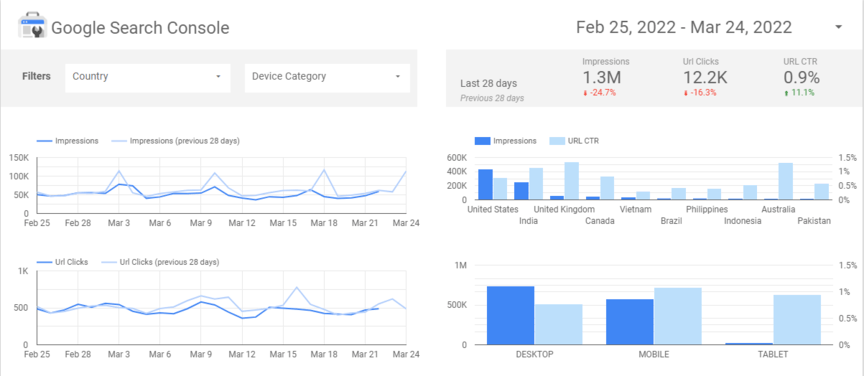Click the red down arrow beside -24.7%
Viewport: 864px width, 376px height.
[585, 93]
